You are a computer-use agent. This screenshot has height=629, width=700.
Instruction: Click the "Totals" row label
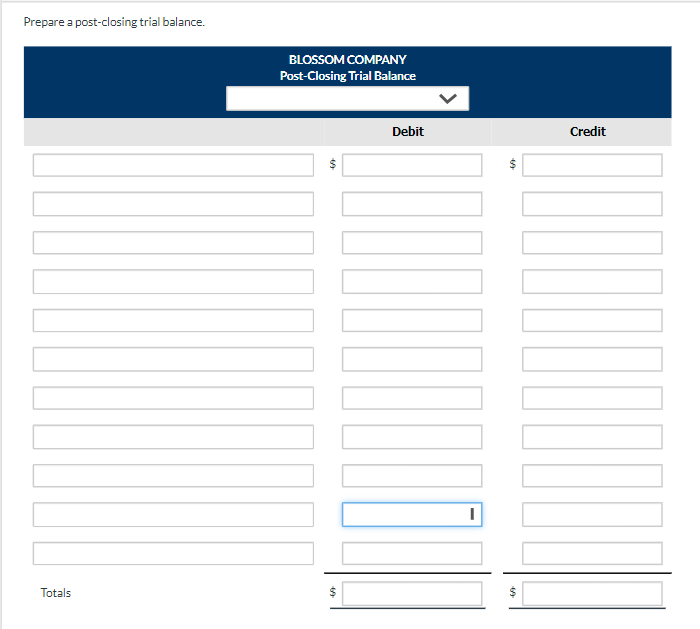(x=56, y=593)
